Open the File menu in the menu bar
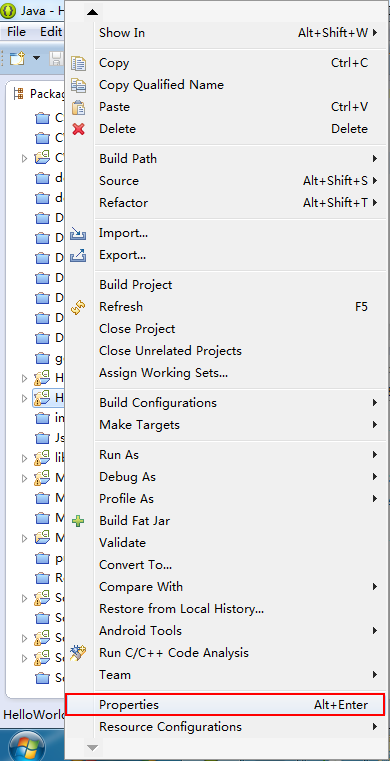 point(16,32)
